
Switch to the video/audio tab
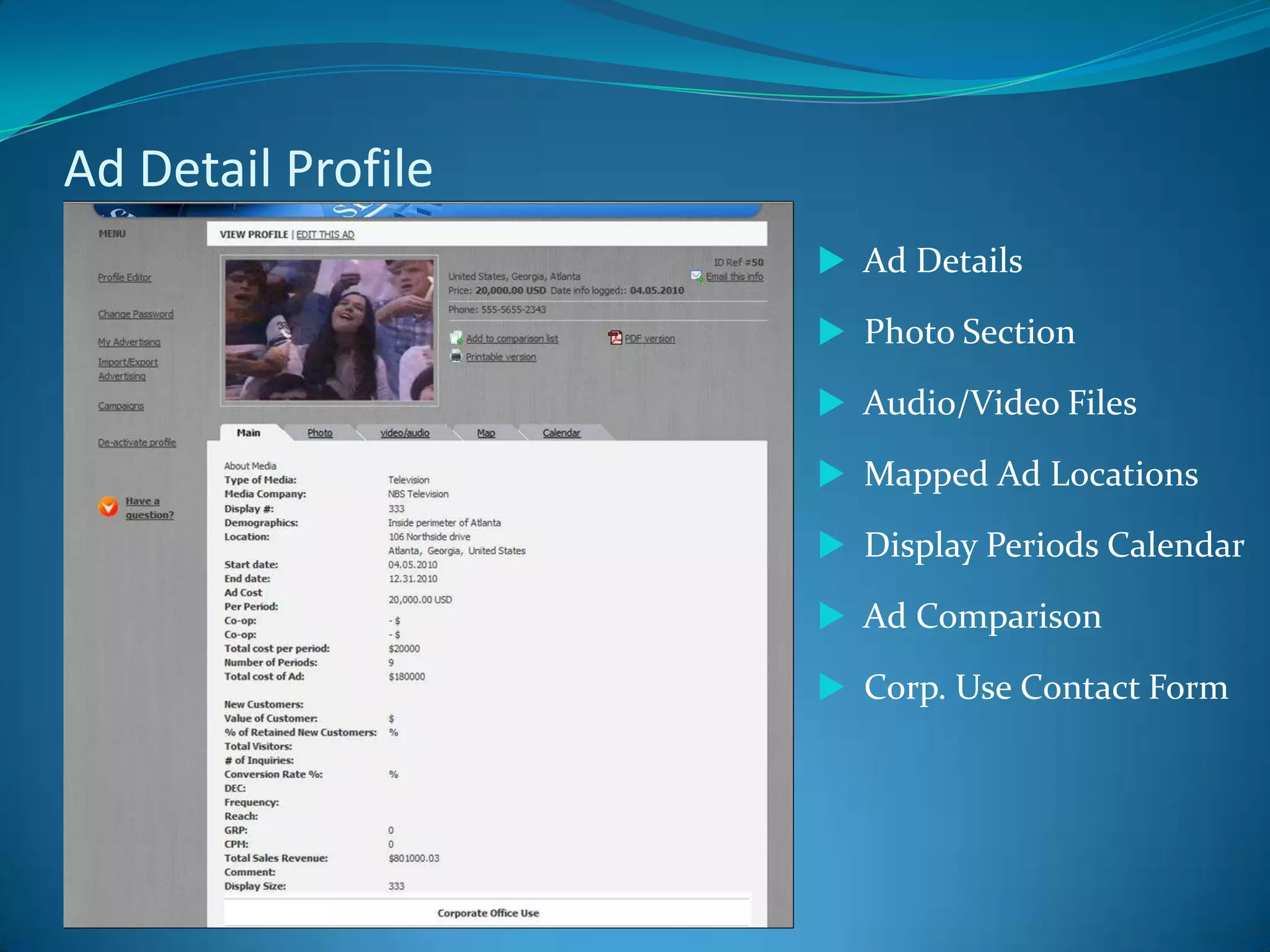405,433
